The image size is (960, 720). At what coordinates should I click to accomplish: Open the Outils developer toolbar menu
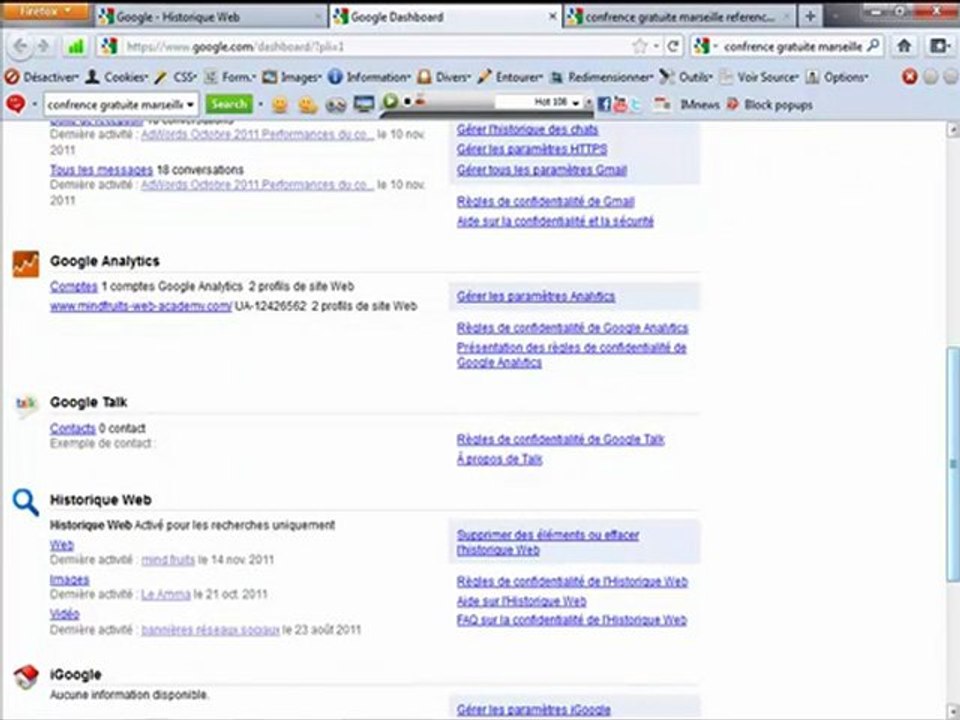[x=686, y=77]
